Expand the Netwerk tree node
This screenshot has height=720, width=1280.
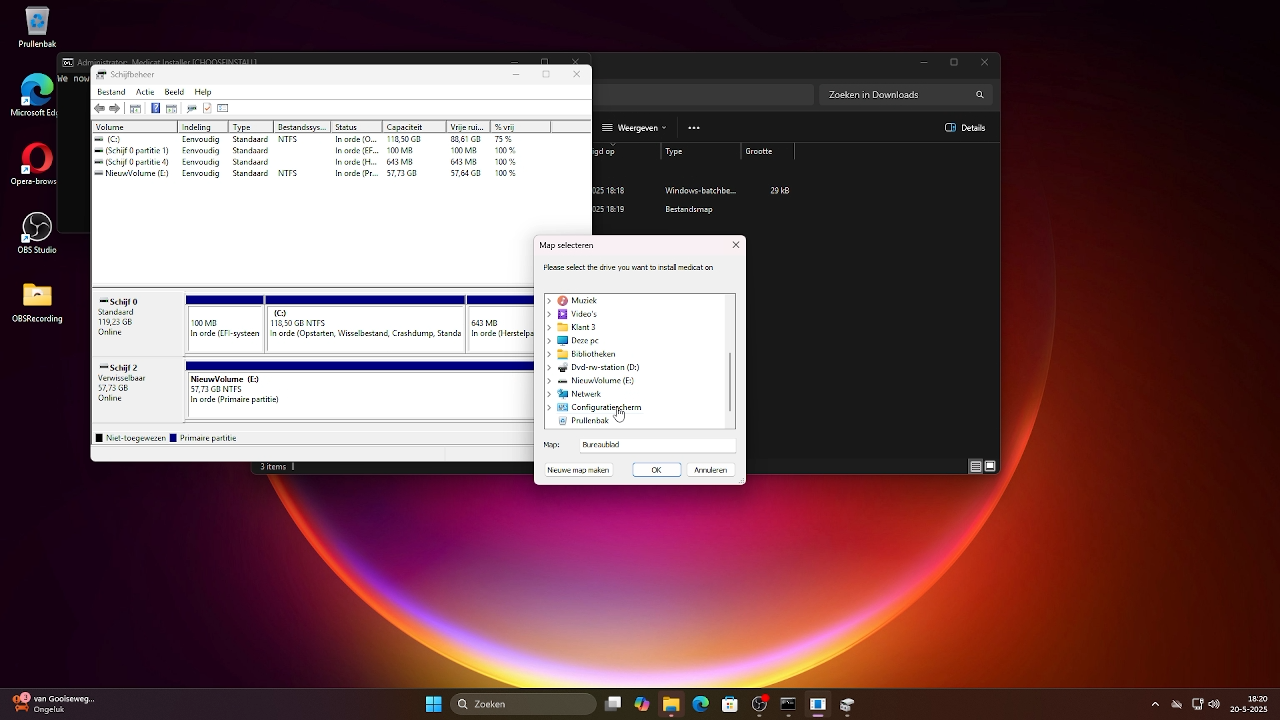(x=549, y=394)
